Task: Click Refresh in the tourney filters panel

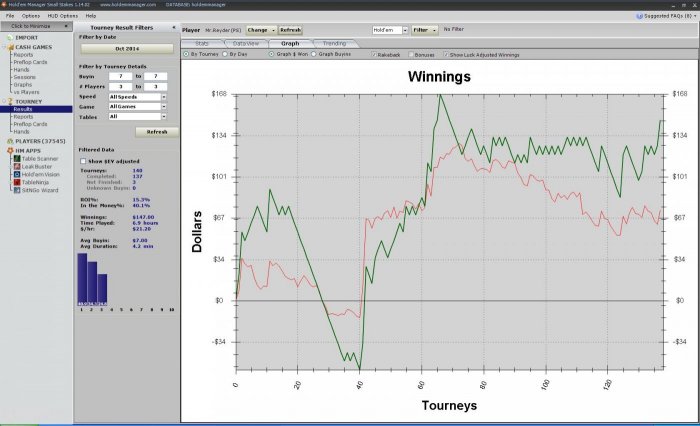Action: pos(157,132)
